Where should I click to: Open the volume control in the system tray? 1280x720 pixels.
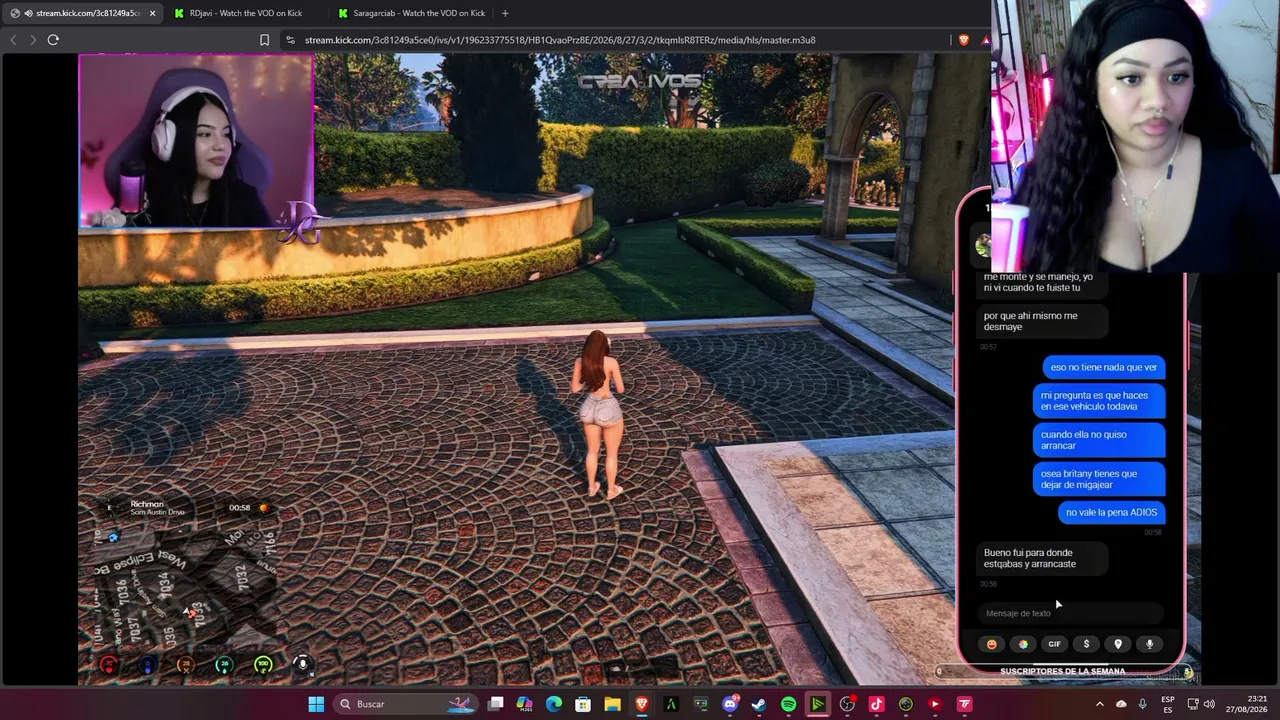pos(1210,704)
